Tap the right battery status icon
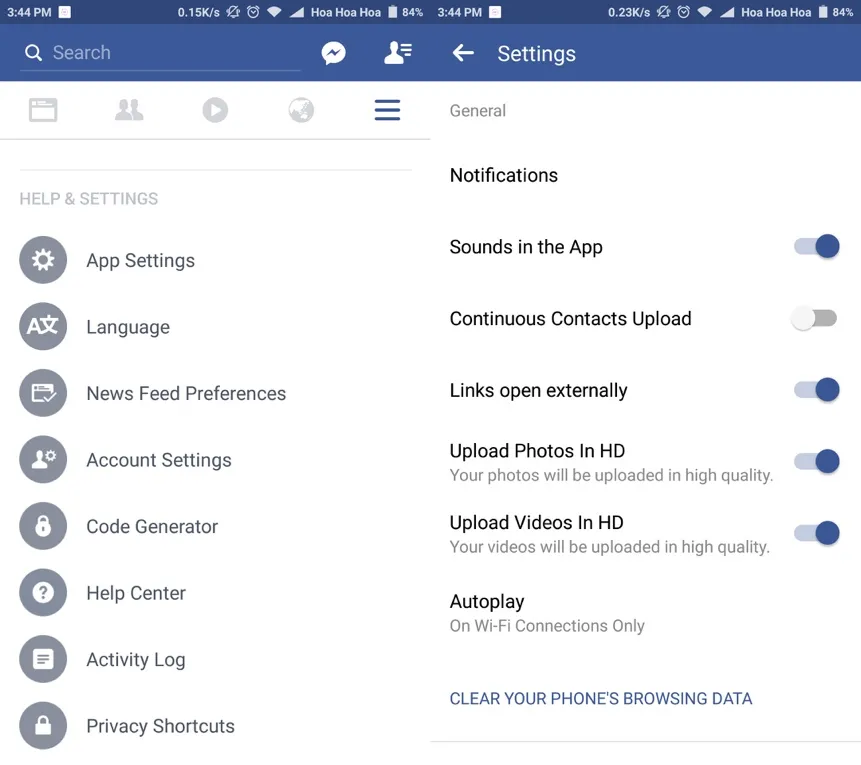861x765 pixels. 823,12
